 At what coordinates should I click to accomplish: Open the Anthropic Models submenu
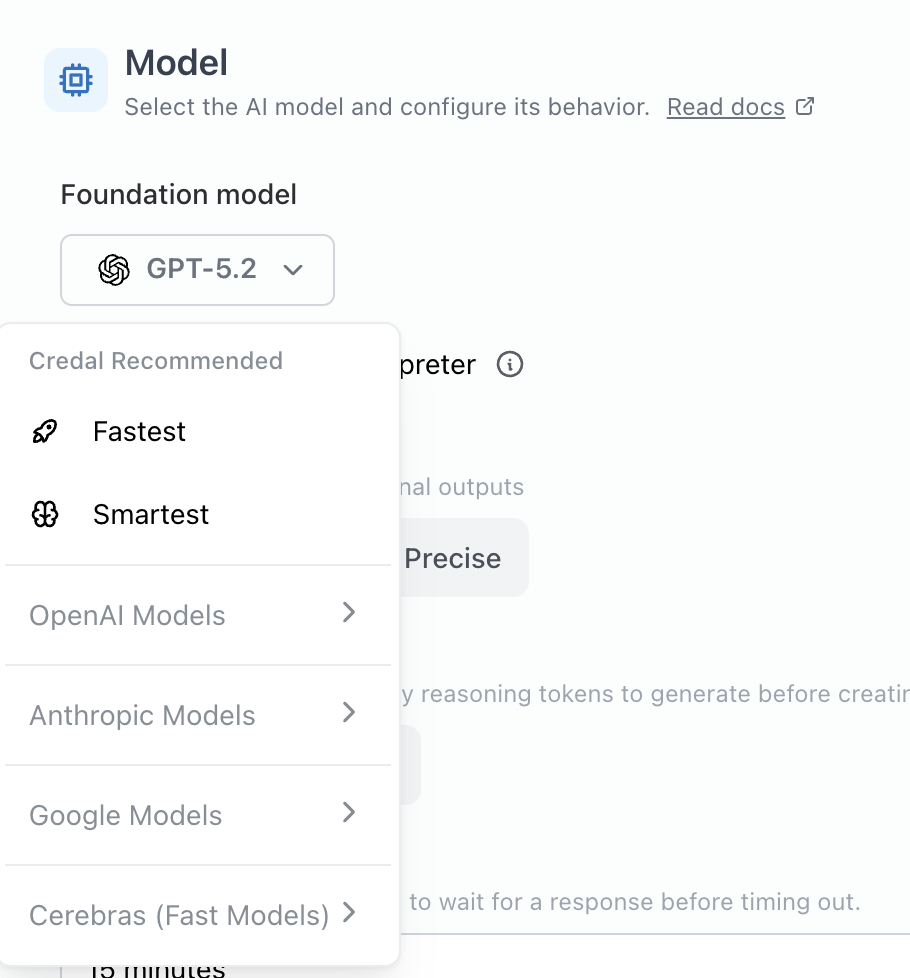point(143,716)
